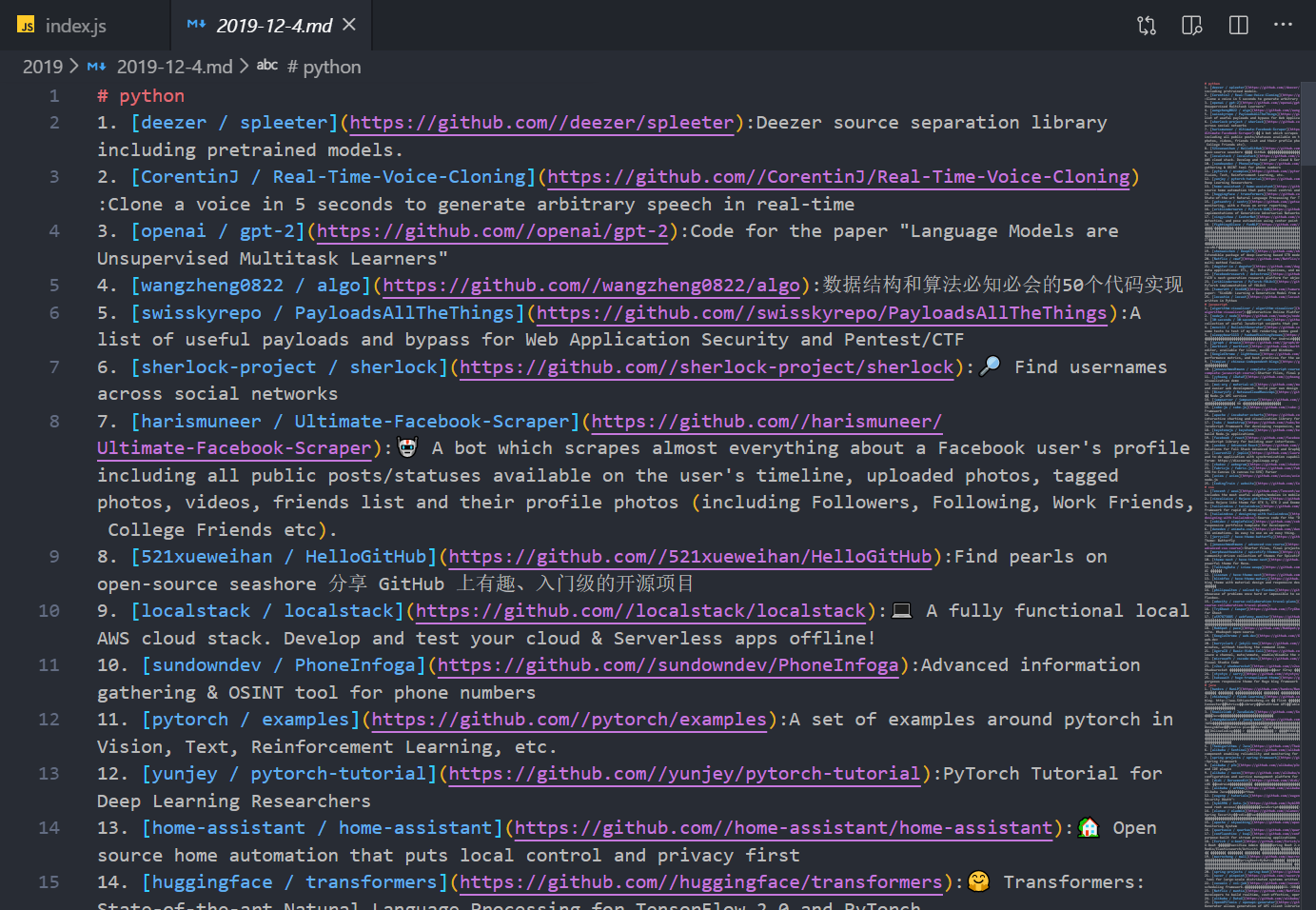Screen dimensions: 1316x910
Task: Click the abc symbol icon in breadcrumb
Action: click(x=267, y=66)
